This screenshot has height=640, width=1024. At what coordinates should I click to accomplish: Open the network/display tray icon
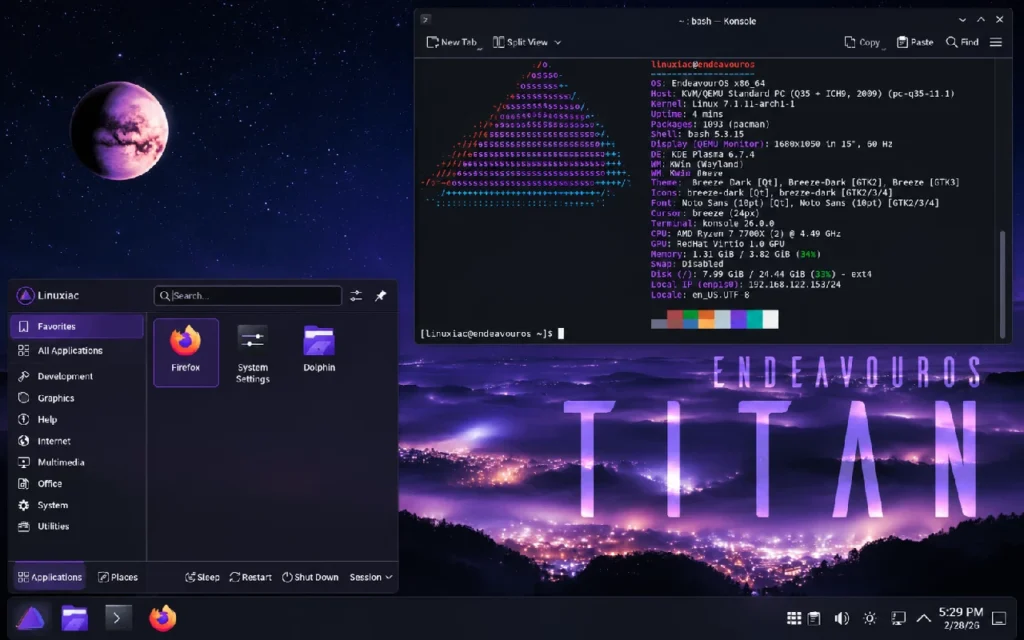[899, 618]
